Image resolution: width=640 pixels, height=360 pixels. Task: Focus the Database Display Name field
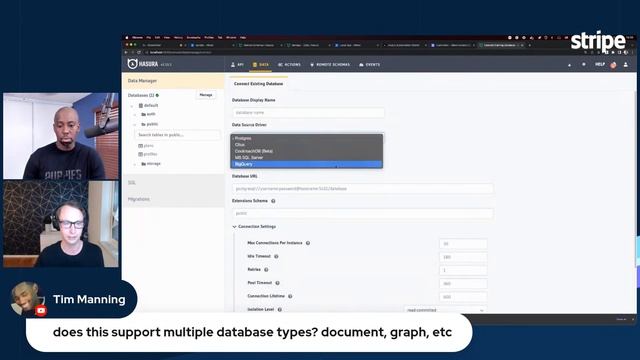[308, 112]
